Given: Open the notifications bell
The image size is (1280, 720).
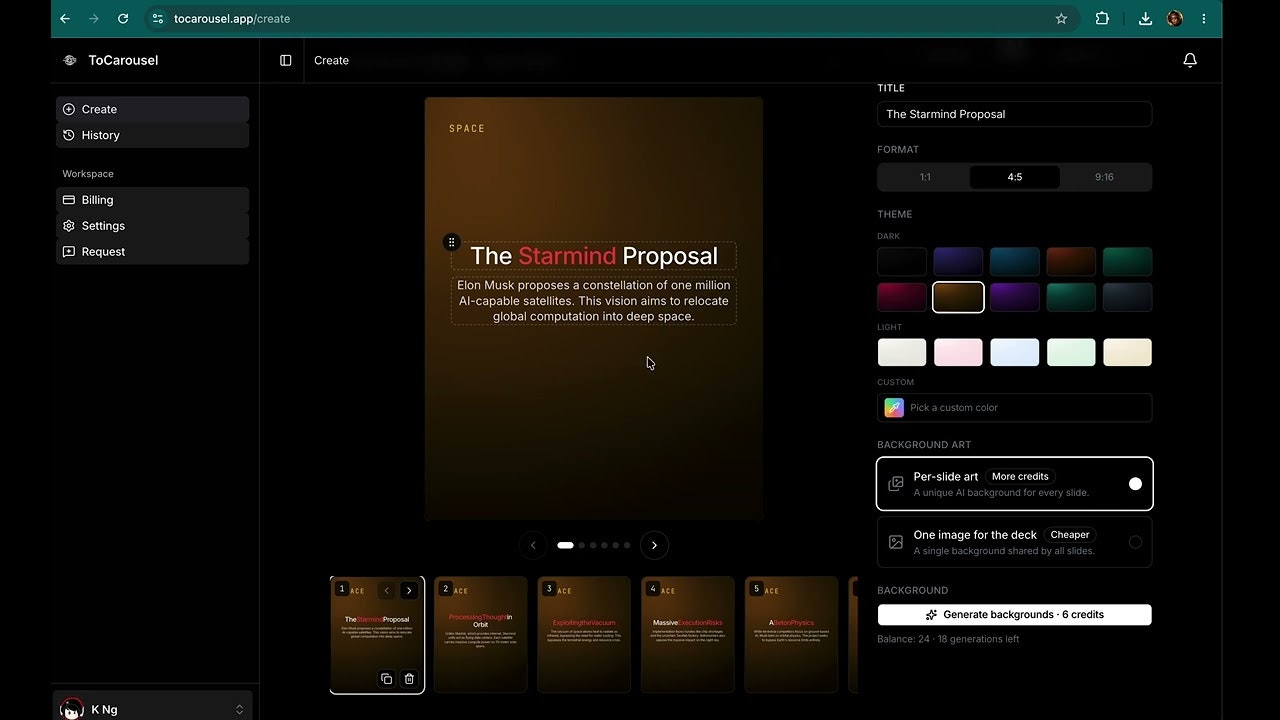Looking at the screenshot, I should click(x=1190, y=60).
